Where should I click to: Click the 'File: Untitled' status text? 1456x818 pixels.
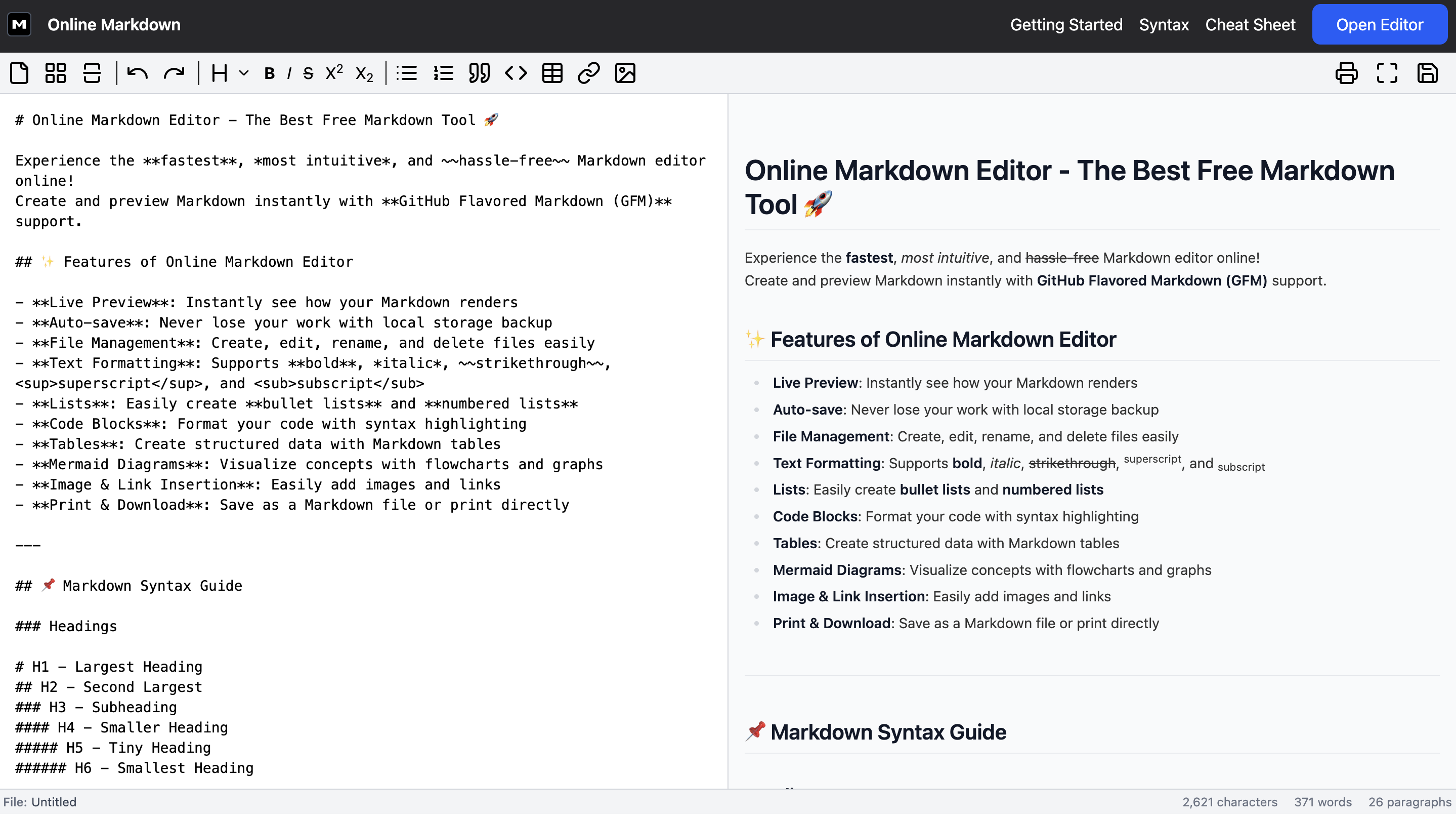[x=39, y=803]
